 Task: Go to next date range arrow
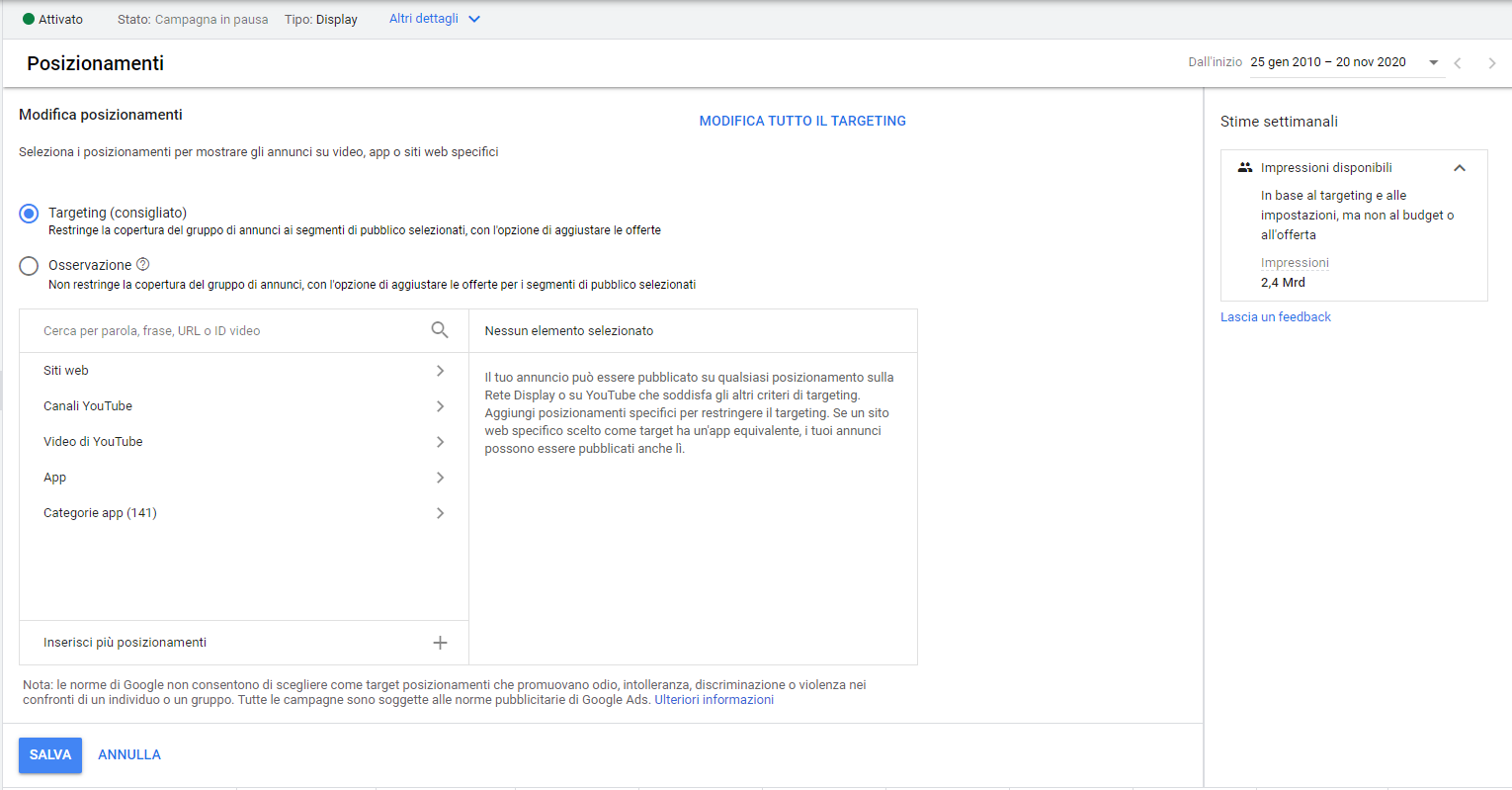(x=1492, y=62)
